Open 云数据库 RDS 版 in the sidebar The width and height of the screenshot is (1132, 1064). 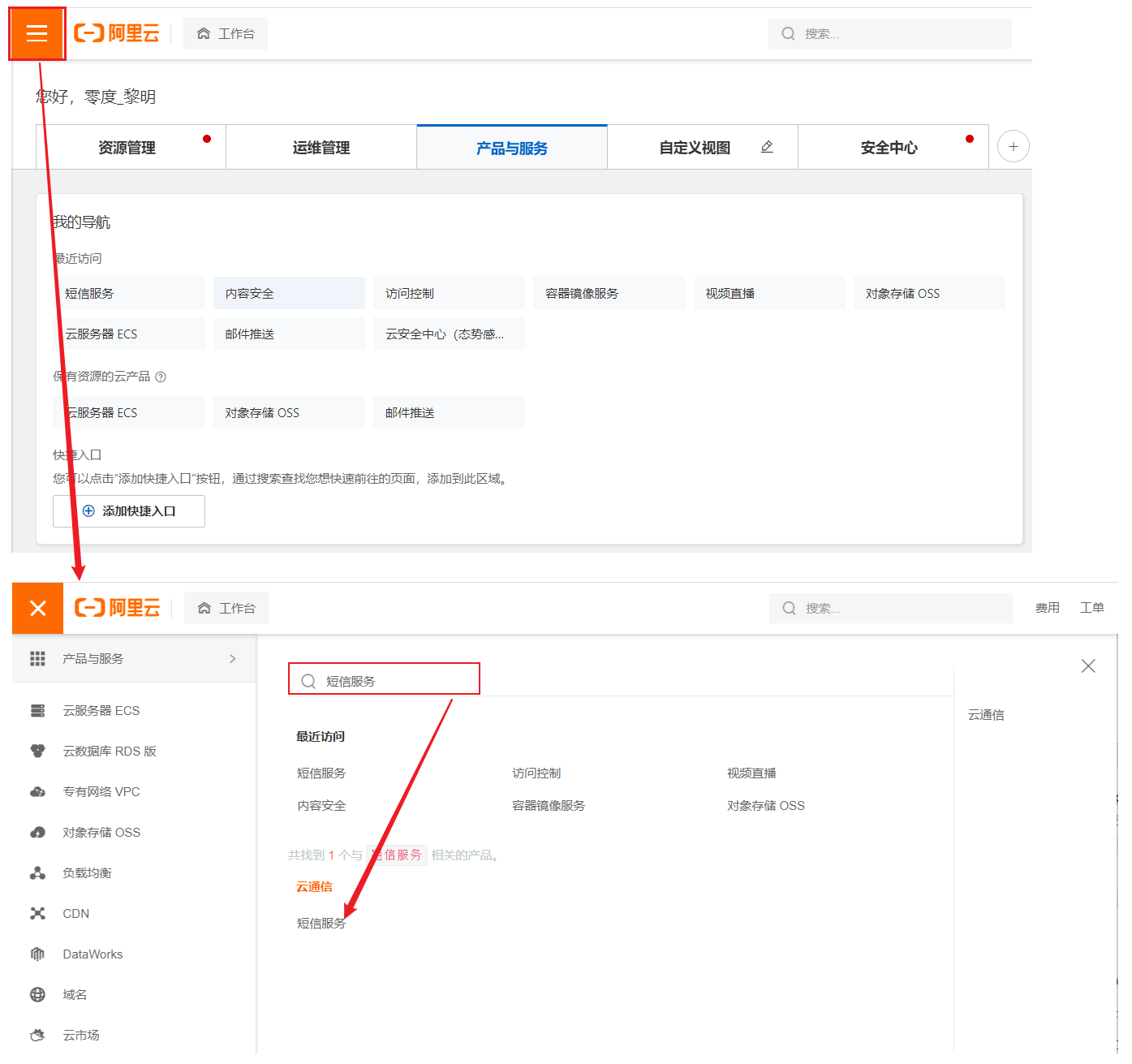(x=109, y=752)
